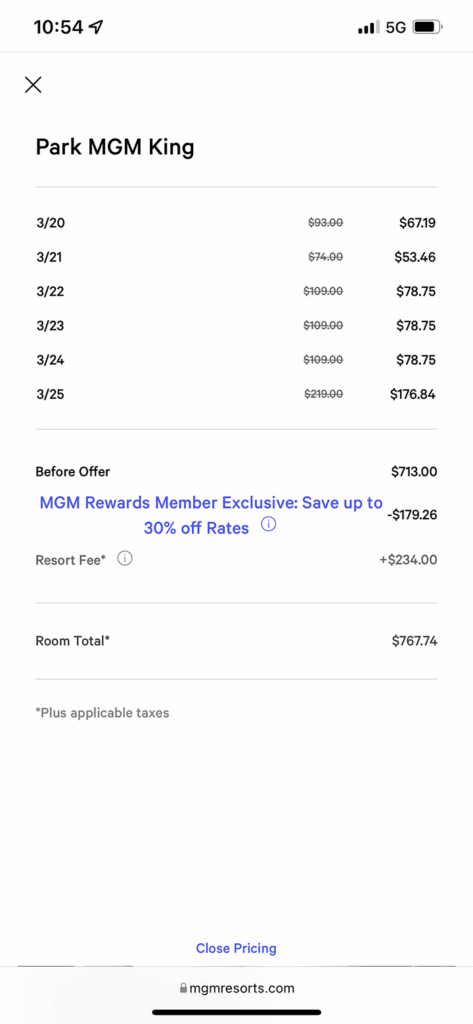
Task: Tap the Resort Fee +$234.00 amount
Action: click(x=408, y=559)
